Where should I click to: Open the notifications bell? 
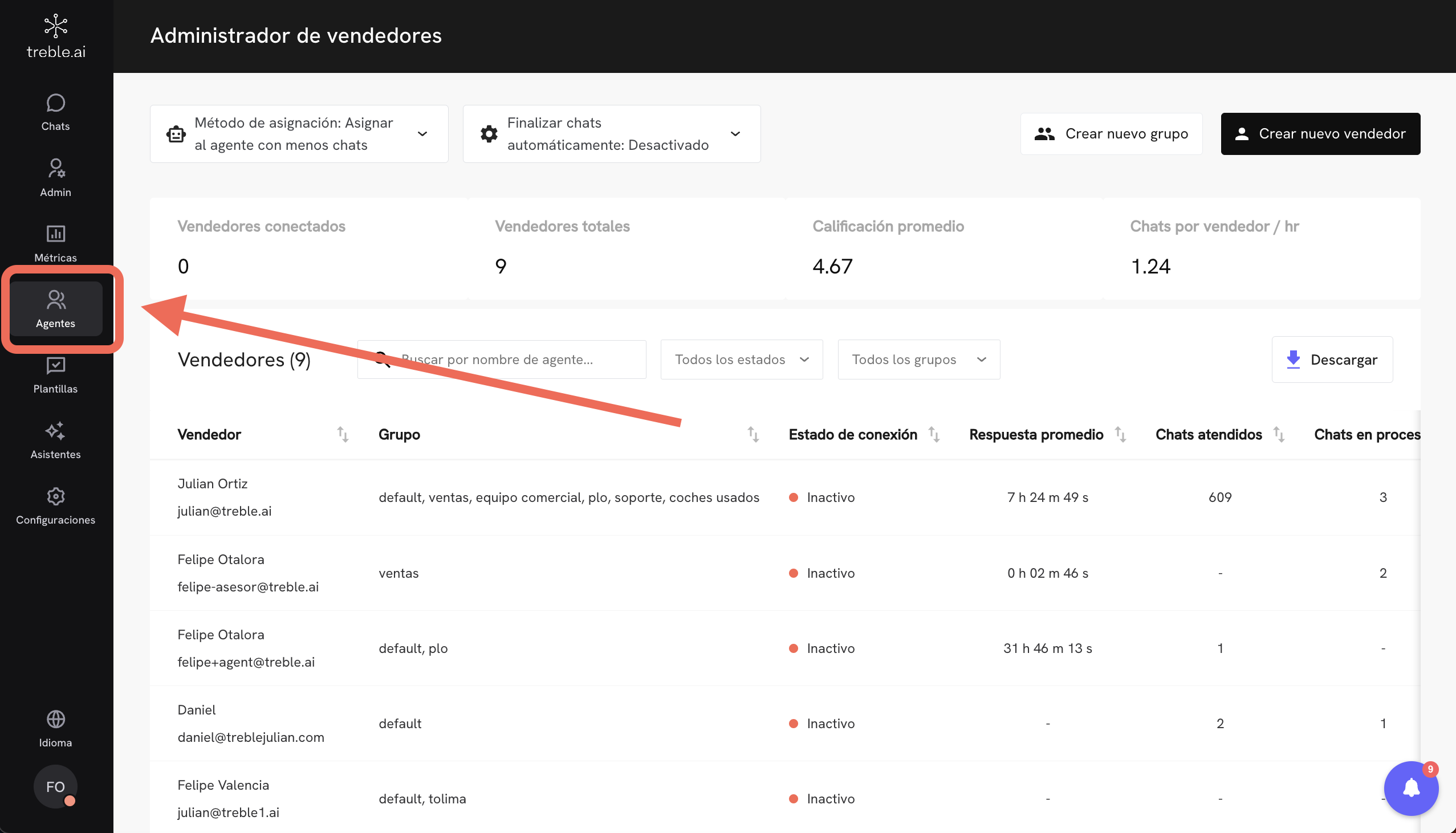point(1411,788)
